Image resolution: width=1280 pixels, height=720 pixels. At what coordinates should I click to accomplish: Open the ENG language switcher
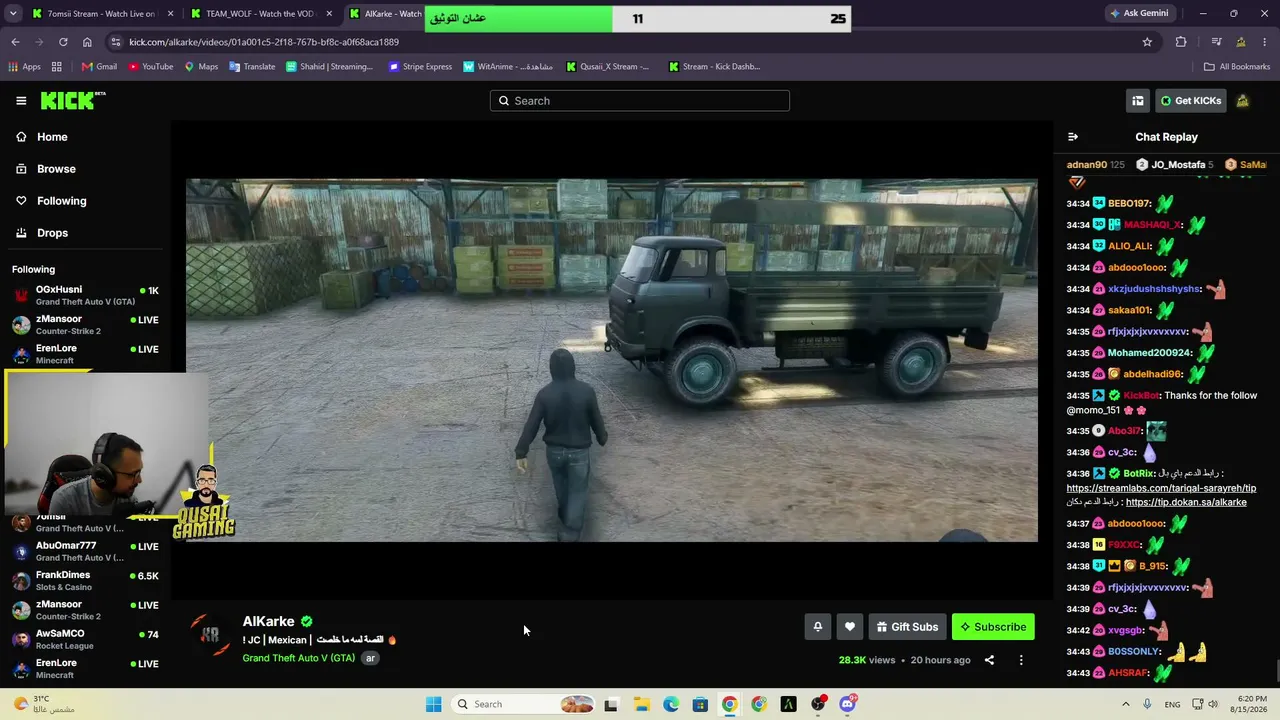[x=1172, y=704]
